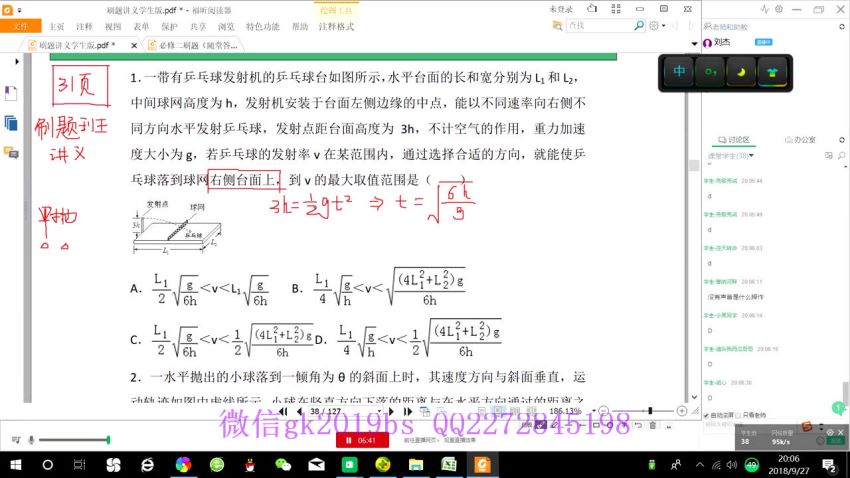The image size is (850, 478).
Task: Open the action center notifications icon
Action: (x=829, y=465)
